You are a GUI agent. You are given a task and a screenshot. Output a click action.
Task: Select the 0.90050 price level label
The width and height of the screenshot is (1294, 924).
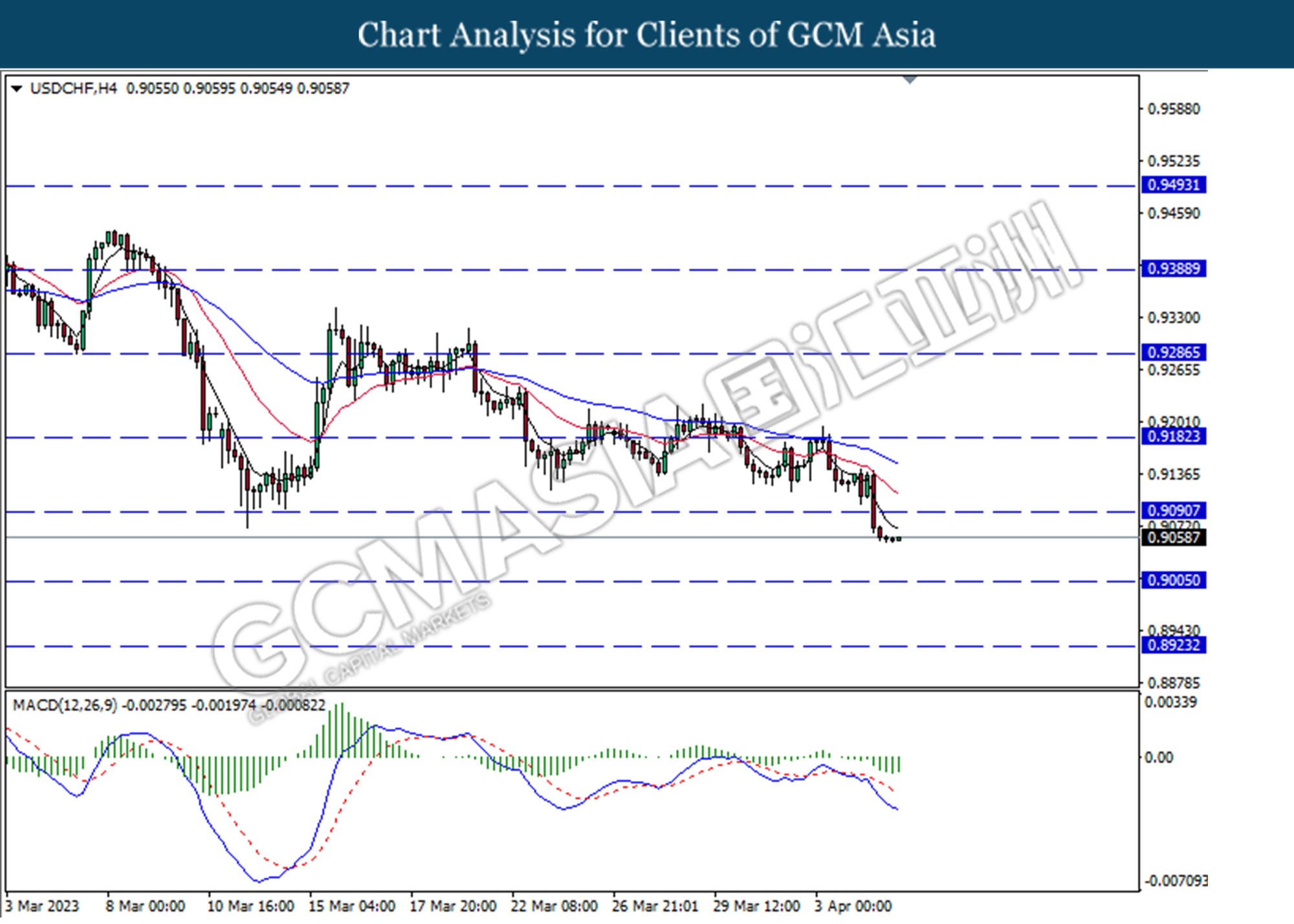(x=1174, y=580)
